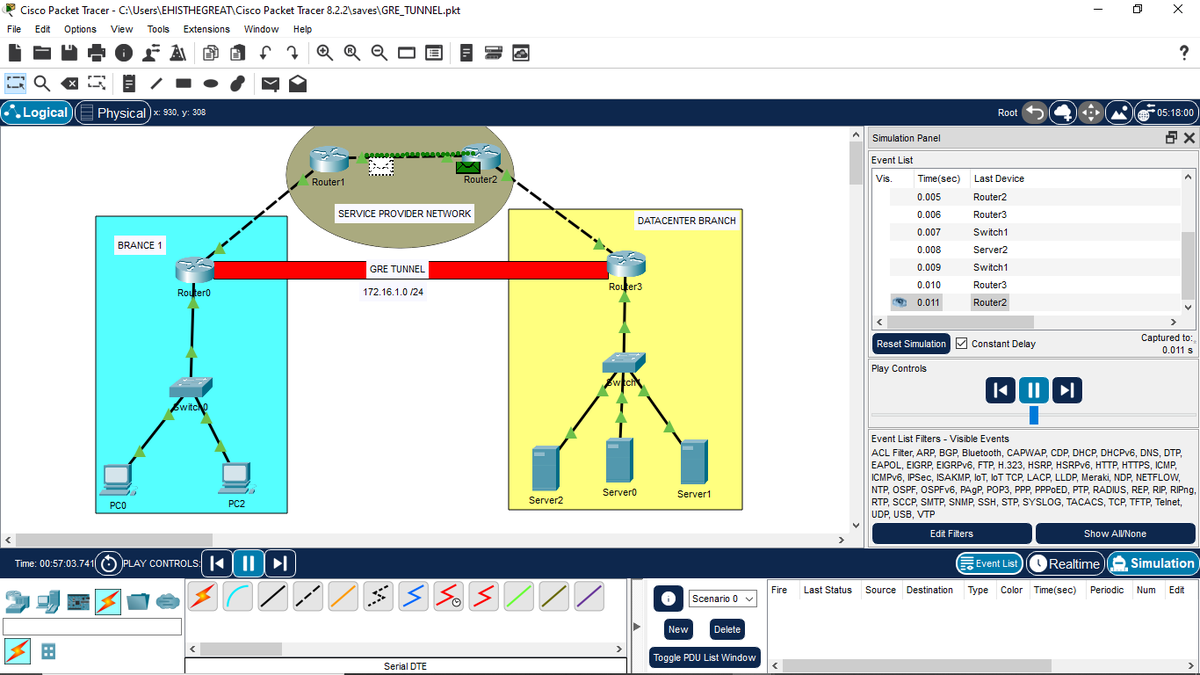Open the View menu
The image size is (1200, 675).
pyautogui.click(x=122, y=29)
